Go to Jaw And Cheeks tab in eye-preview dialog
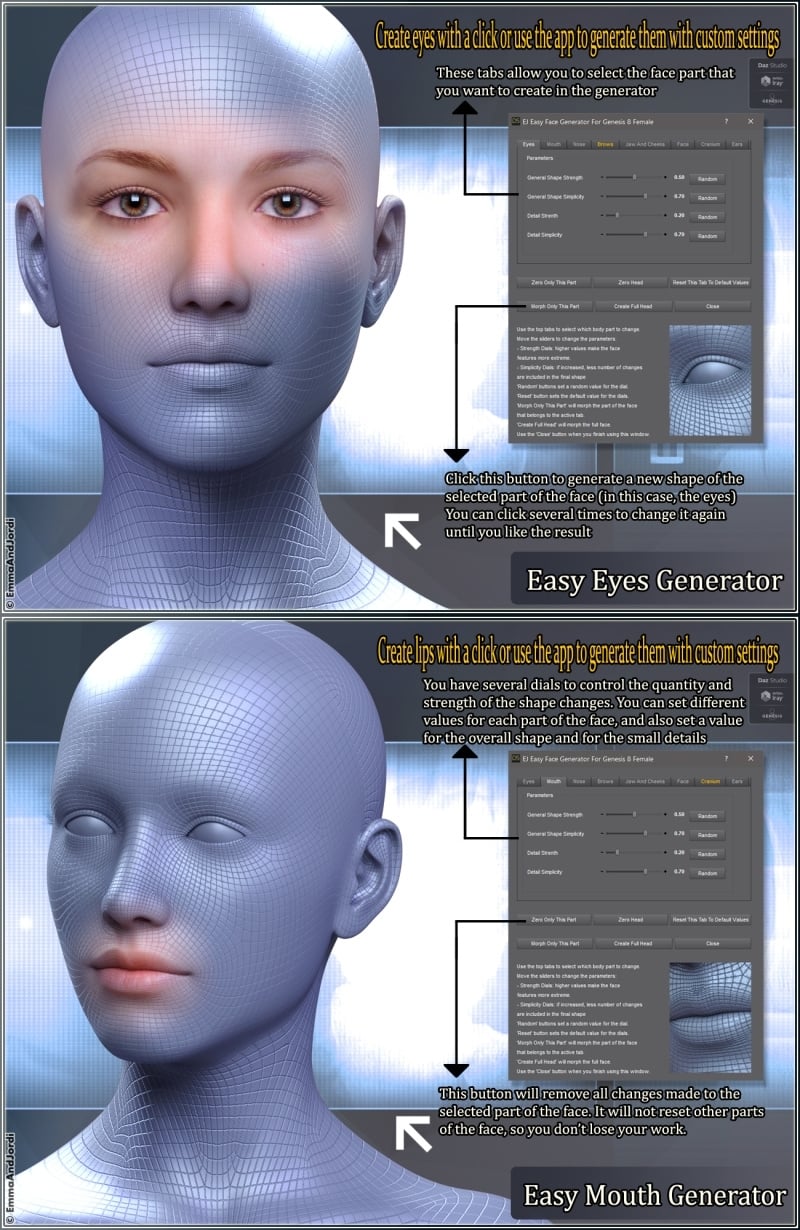Image resolution: width=800 pixels, height=1230 pixels. coord(645,144)
